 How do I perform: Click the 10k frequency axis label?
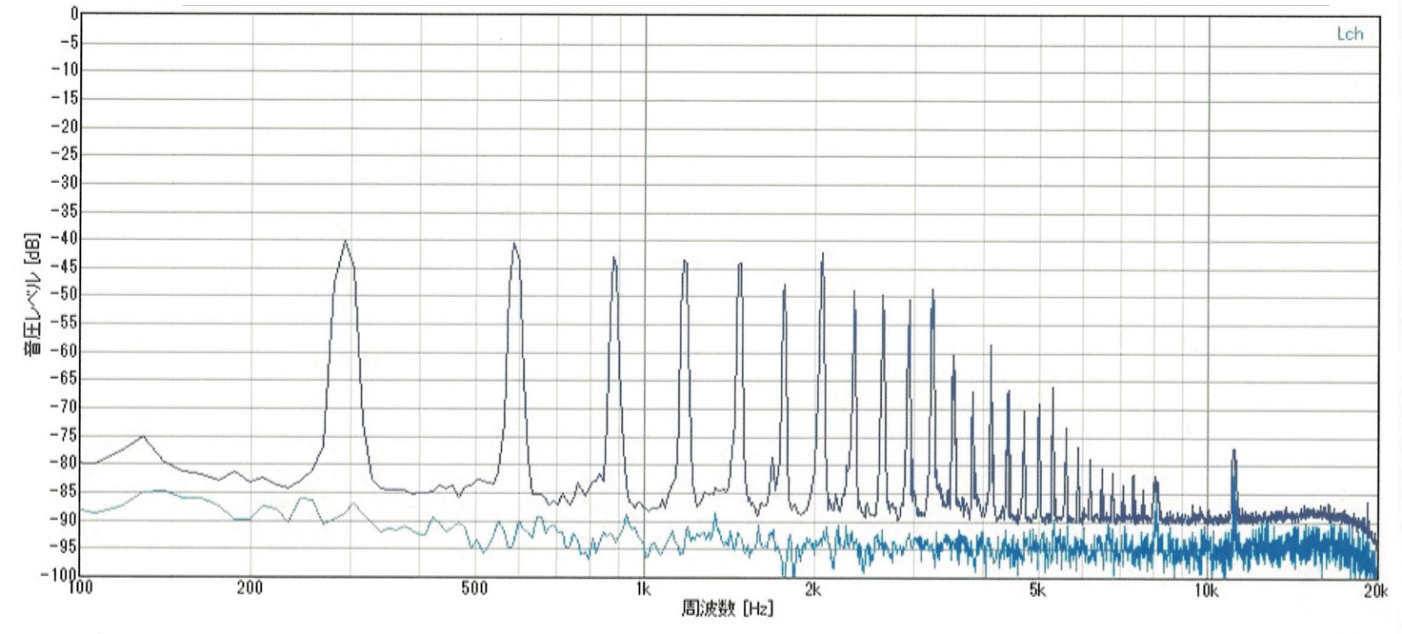click(x=1207, y=590)
